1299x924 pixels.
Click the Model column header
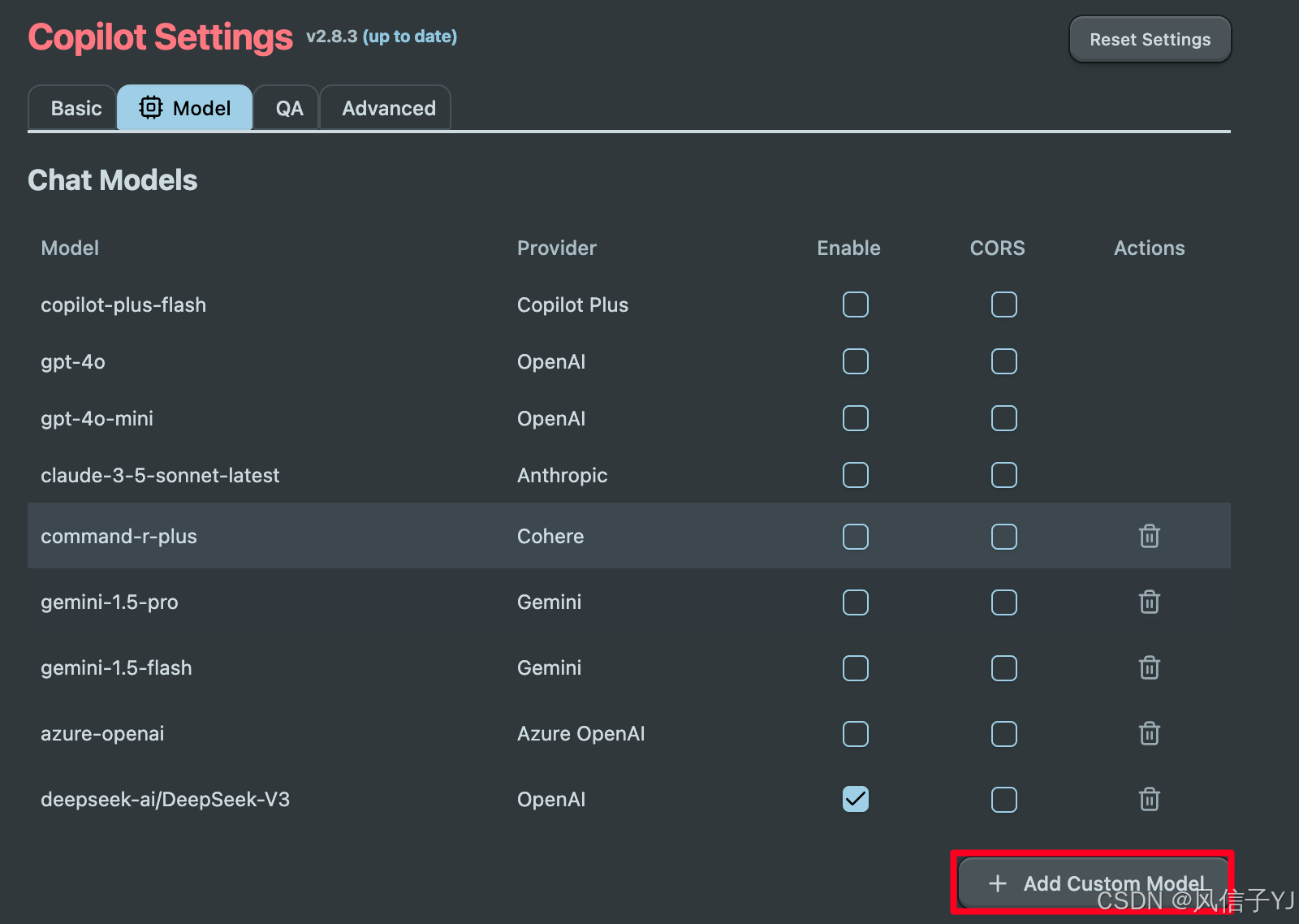click(70, 248)
